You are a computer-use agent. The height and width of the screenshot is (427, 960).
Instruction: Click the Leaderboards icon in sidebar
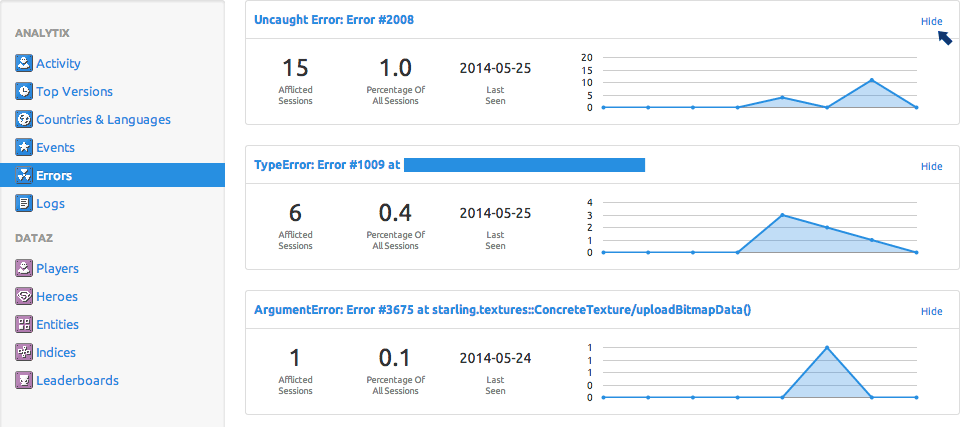pyautogui.click(x=24, y=380)
